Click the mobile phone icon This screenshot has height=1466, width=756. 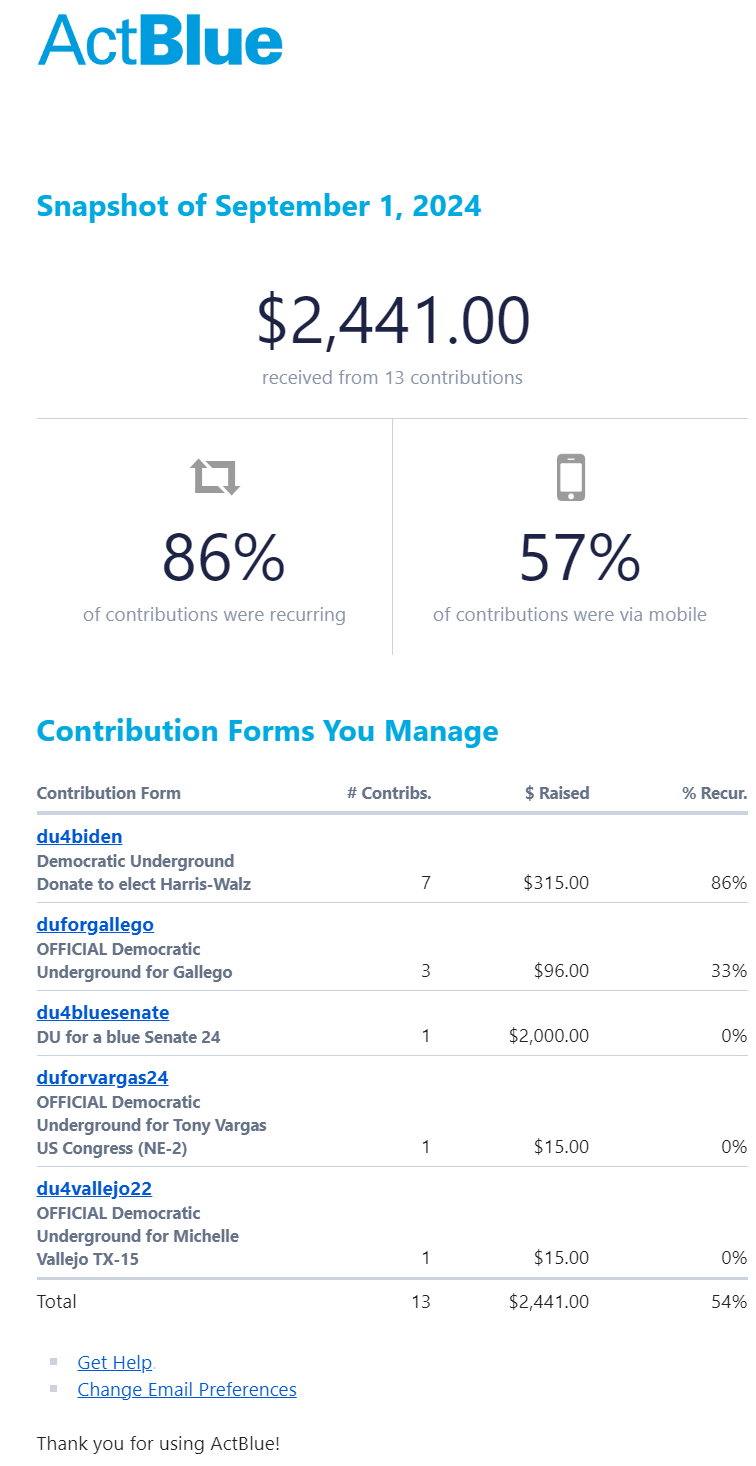(570, 477)
